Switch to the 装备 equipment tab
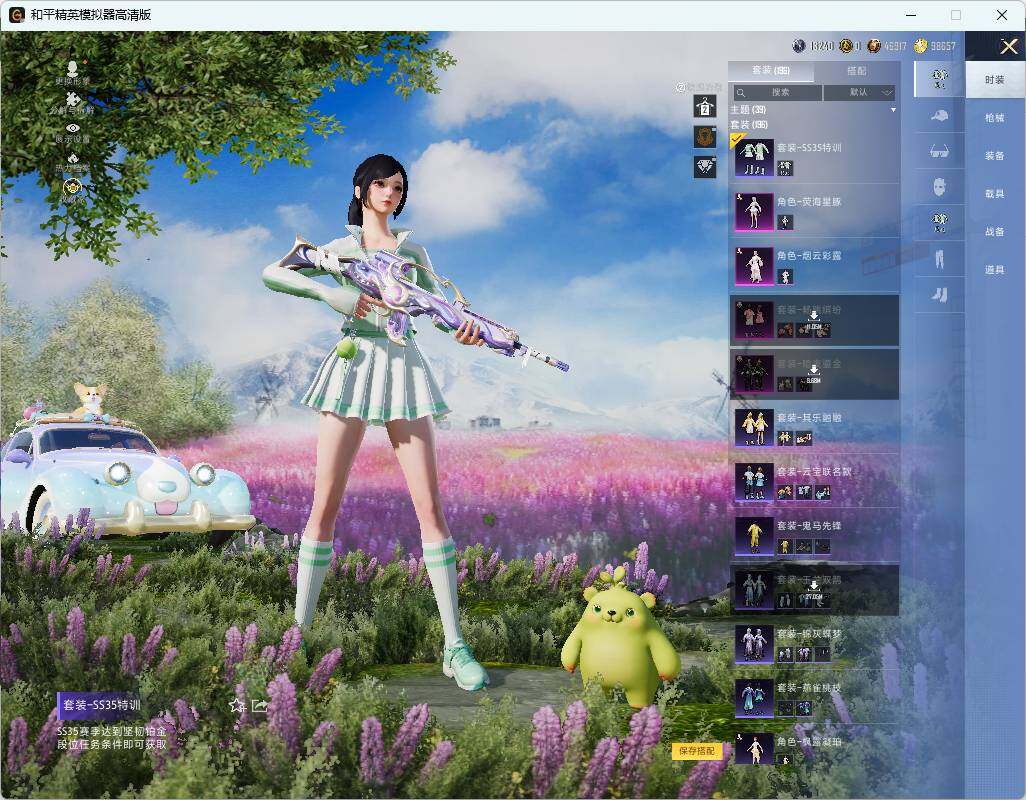 (x=995, y=156)
